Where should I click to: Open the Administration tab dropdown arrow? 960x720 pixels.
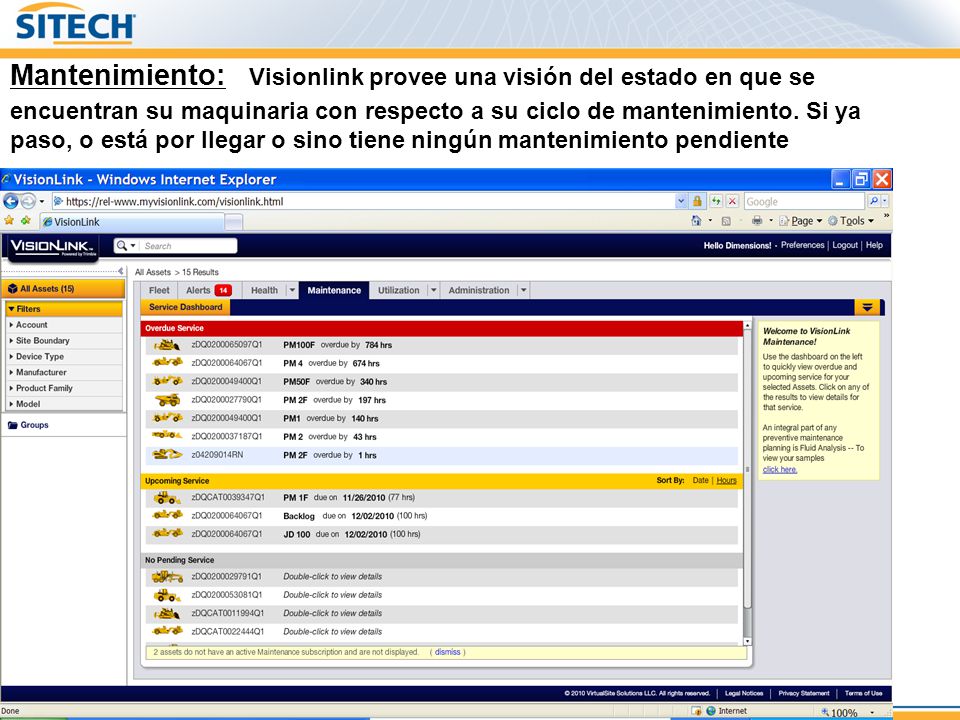[523, 290]
